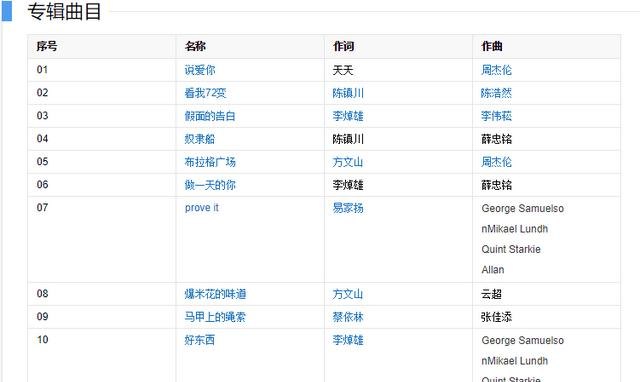The width and height of the screenshot is (640, 382).
Task: Click the composer text 张佳添
Action: (x=496, y=317)
